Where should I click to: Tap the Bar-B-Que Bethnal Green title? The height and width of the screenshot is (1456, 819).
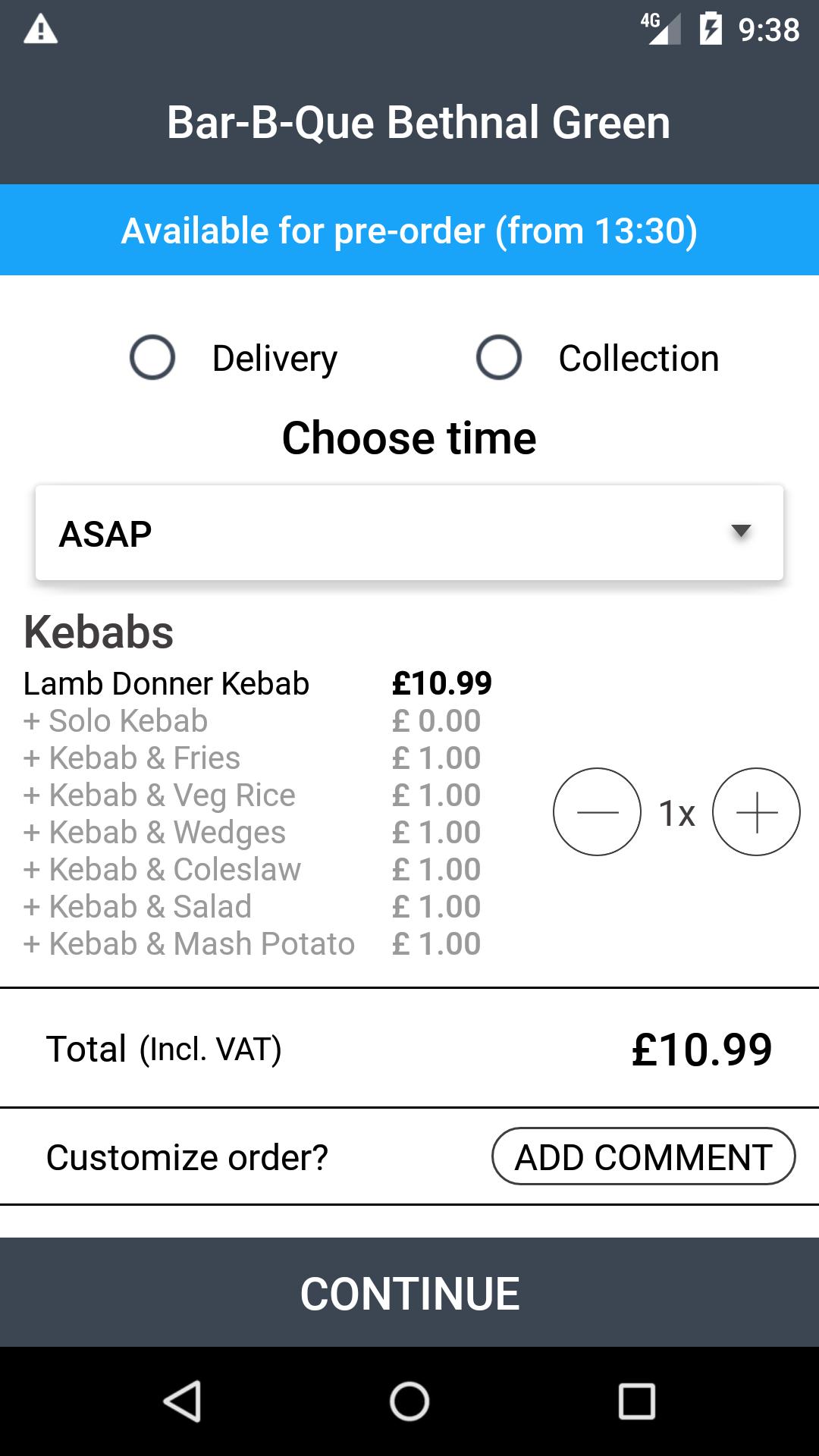(x=419, y=123)
